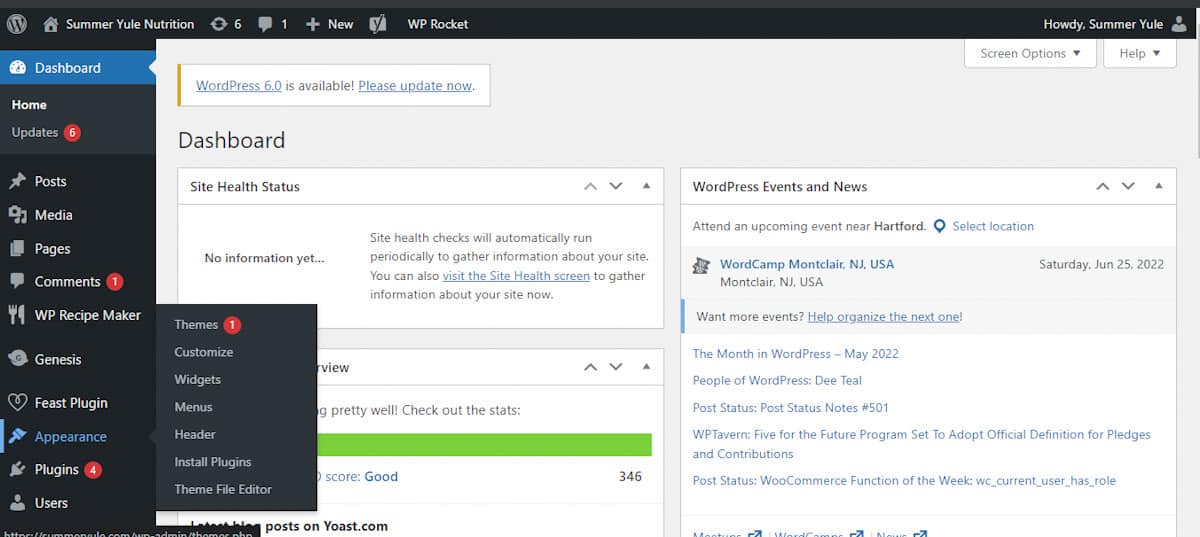Open Install Plugins in Appearance submenu
The width and height of the screenshot is (1200, 537).
click(212, 462)
